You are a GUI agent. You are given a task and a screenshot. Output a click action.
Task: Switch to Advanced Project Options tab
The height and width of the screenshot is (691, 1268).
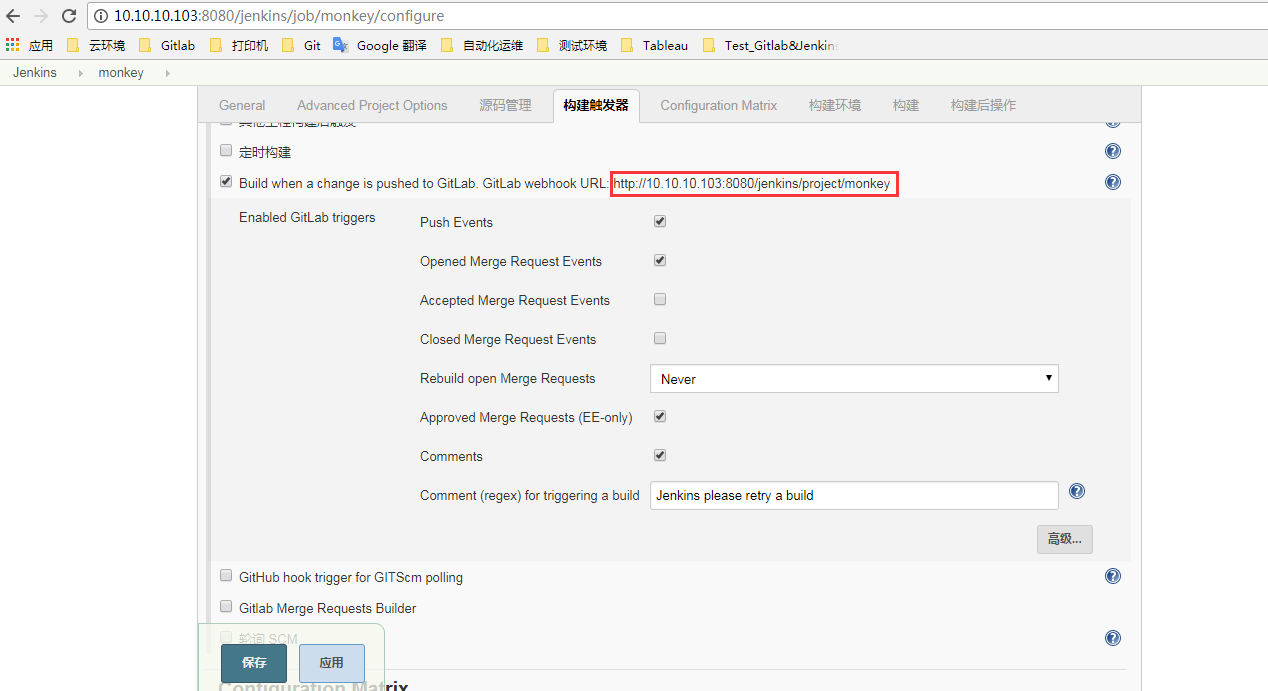[x=372, y=105]
